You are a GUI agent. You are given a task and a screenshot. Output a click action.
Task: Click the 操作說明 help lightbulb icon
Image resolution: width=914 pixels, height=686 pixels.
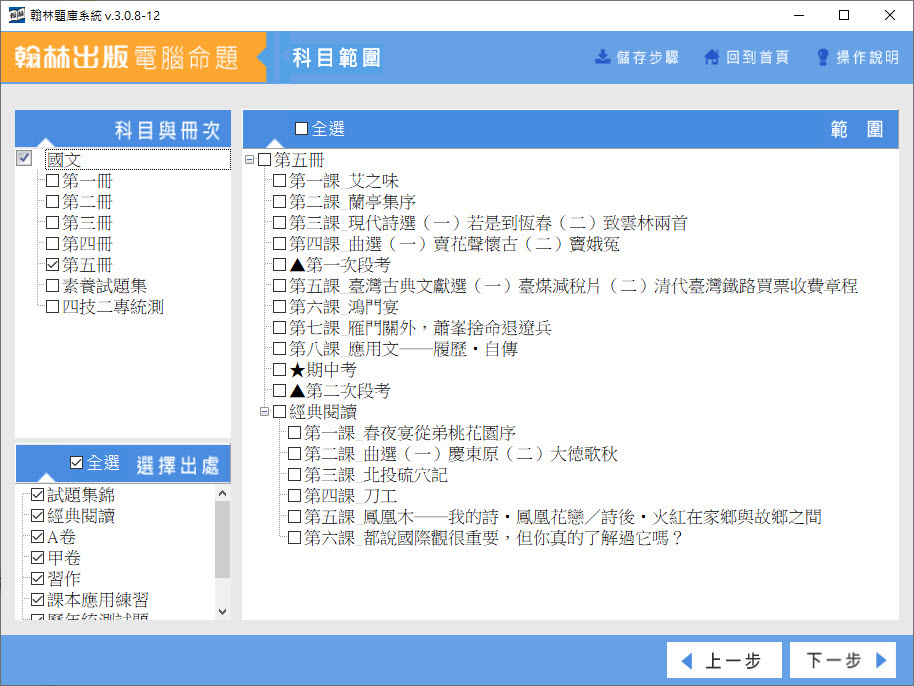click(823, 57)
